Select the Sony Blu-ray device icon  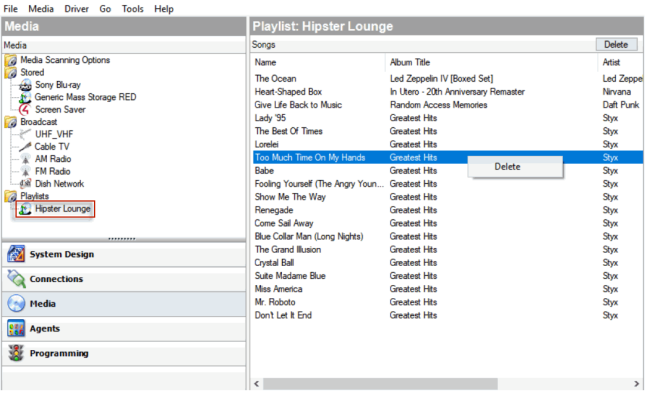(25, 85)
